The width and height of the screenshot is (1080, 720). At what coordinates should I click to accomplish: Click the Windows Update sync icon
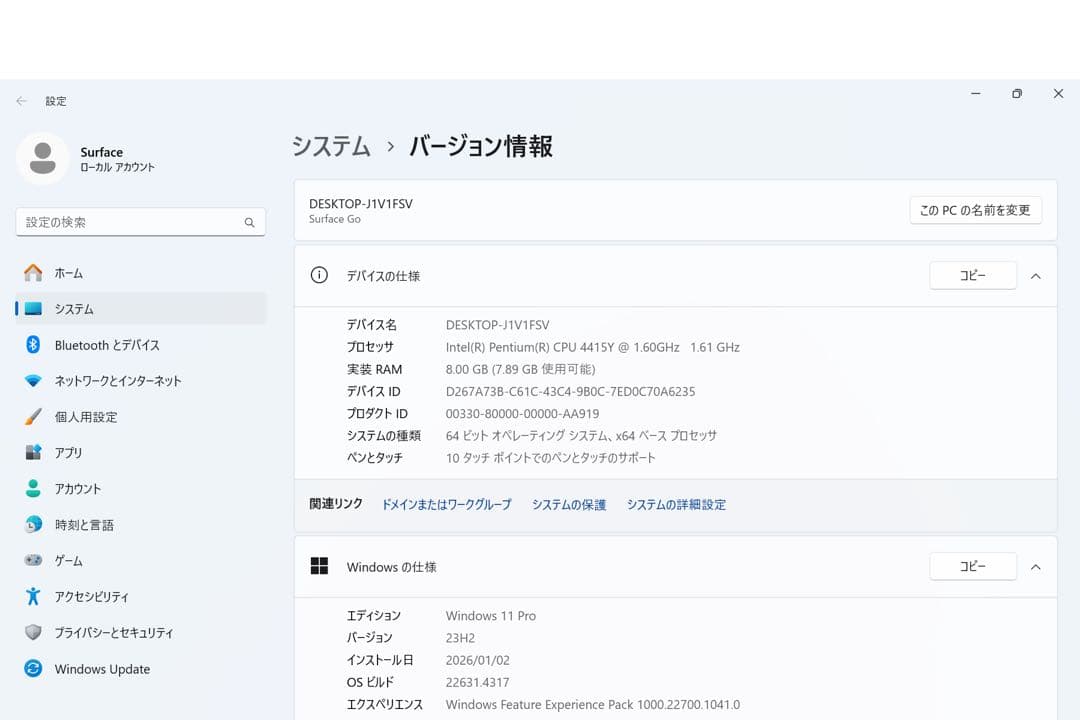33,668
